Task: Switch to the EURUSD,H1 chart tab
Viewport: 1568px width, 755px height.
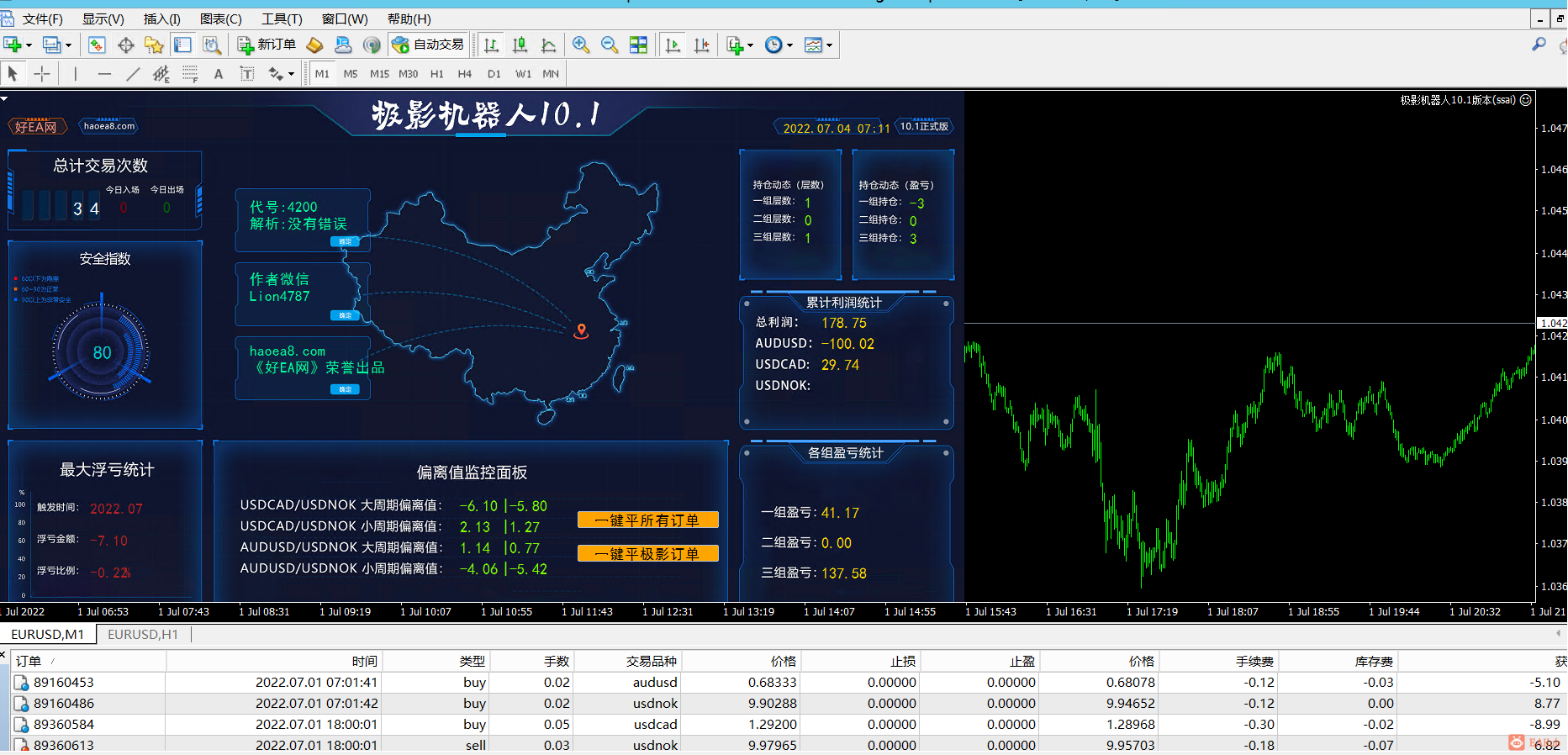Action: coord(143,635)
